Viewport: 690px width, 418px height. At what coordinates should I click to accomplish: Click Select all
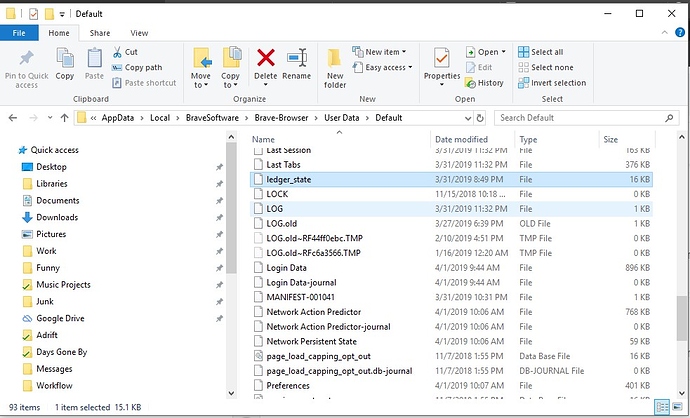(x=540, y=52)
